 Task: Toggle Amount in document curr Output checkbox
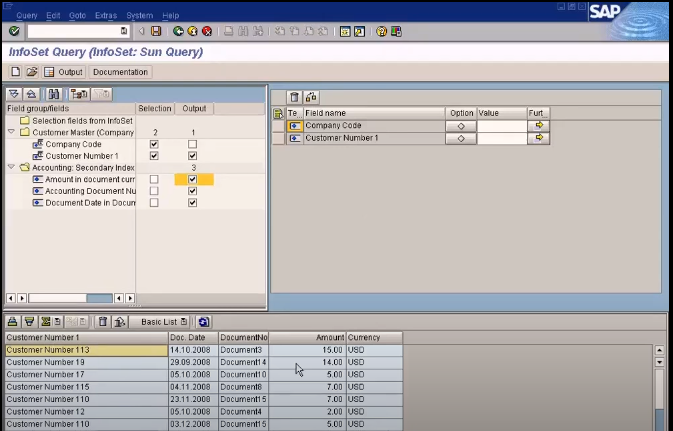click(192, 179)
